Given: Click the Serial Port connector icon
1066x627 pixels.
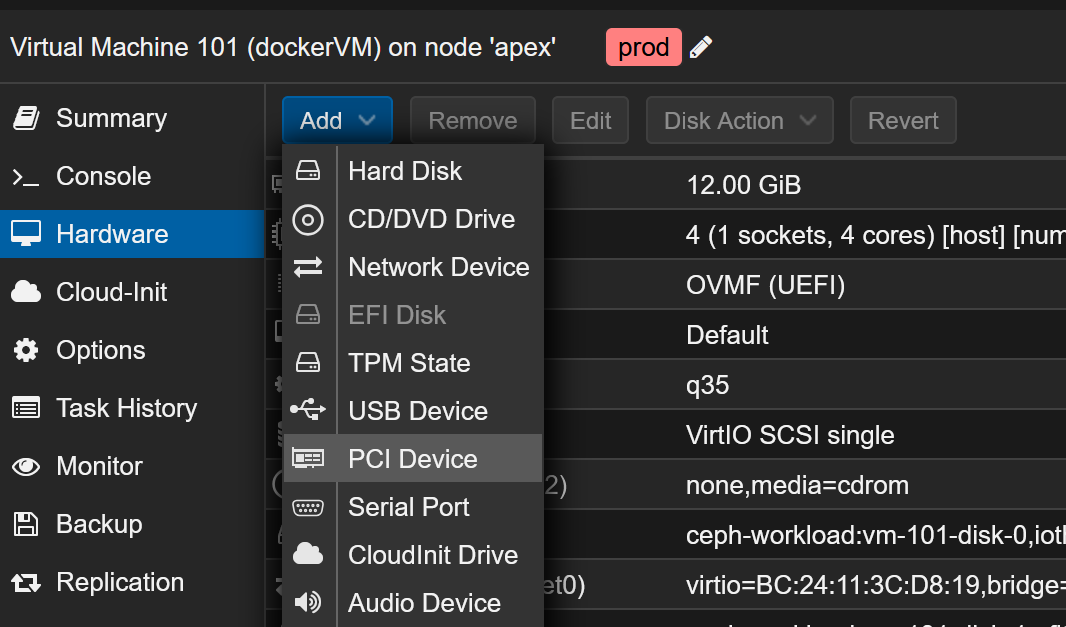Looking at the screenshot, I should (x=308, y=507).
